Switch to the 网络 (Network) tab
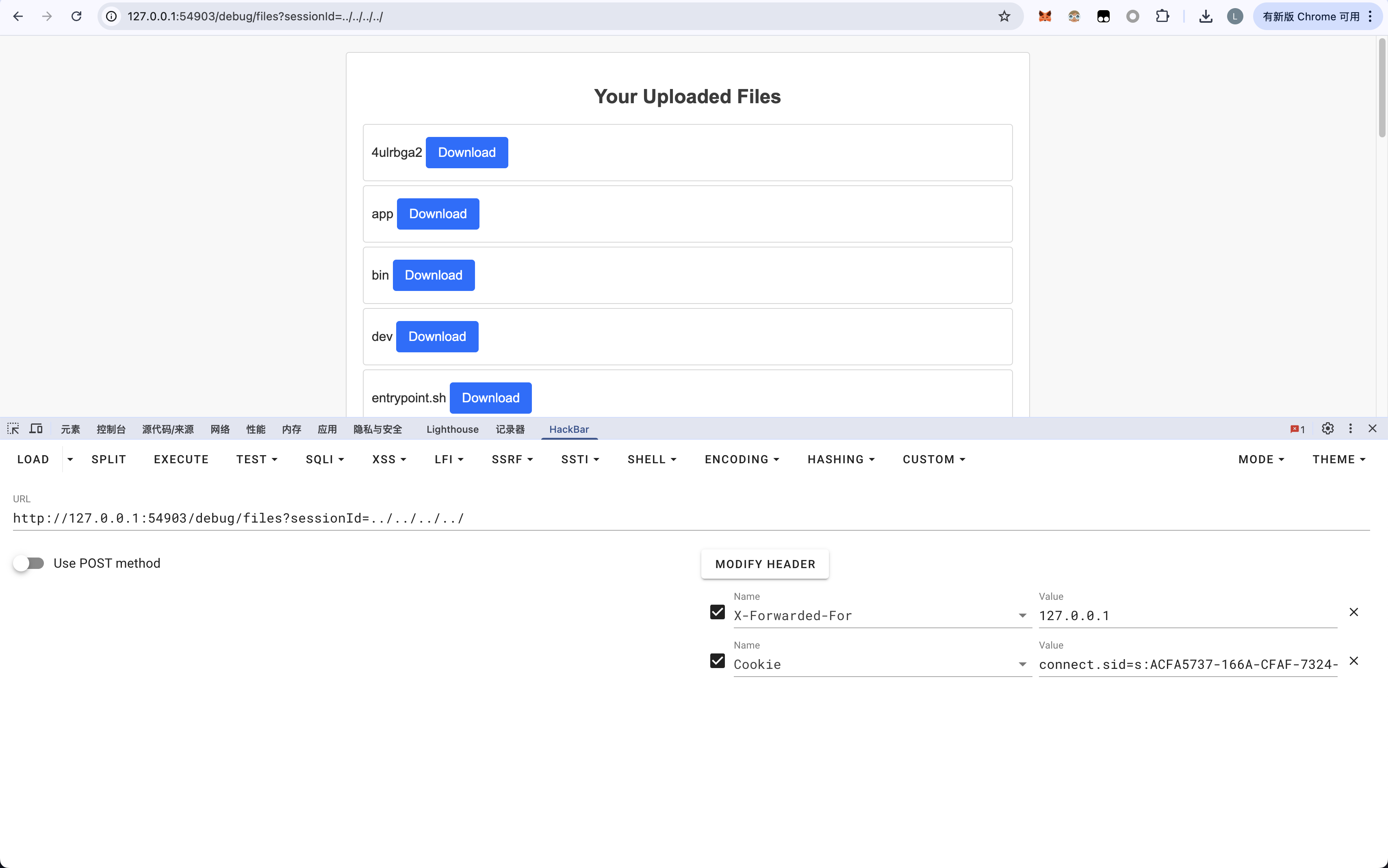The width and height of the screenshot is (1388, 868). coord(220,430)
